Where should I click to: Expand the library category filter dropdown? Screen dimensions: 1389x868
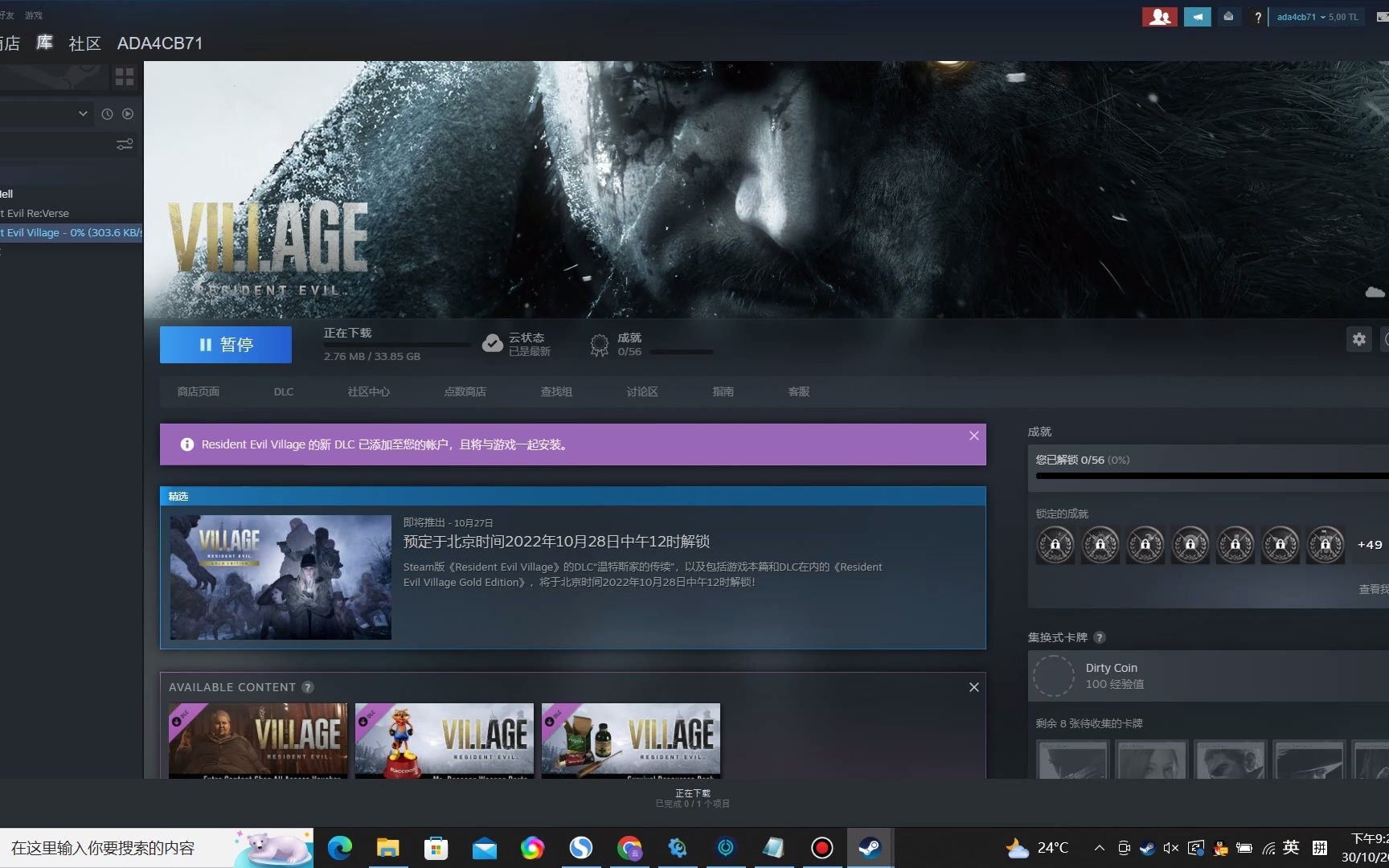click(x=83, y=113)
